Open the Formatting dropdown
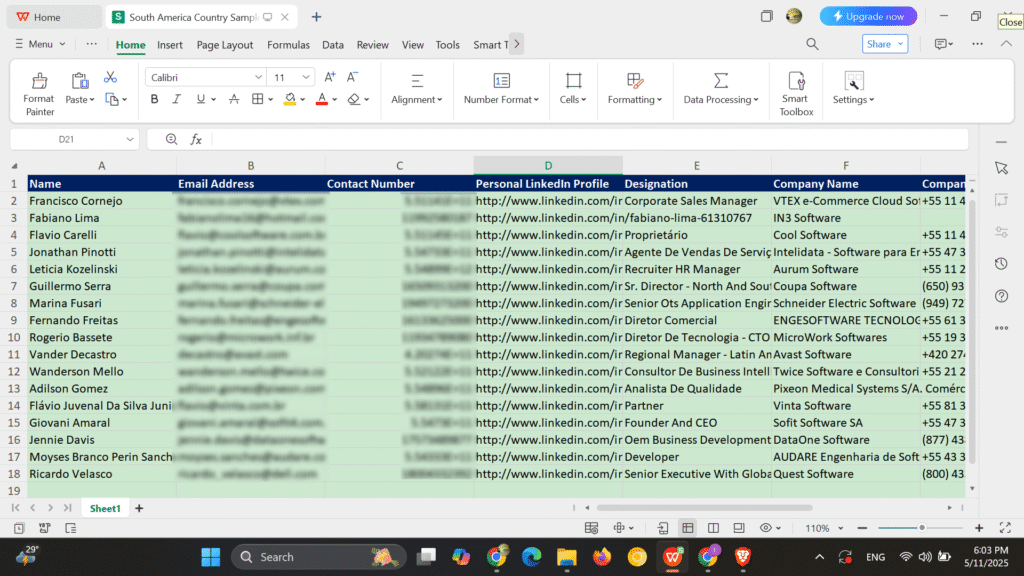Image resolution: width=1024 pixels, height=576 pixels. click(x=635, y=89)
